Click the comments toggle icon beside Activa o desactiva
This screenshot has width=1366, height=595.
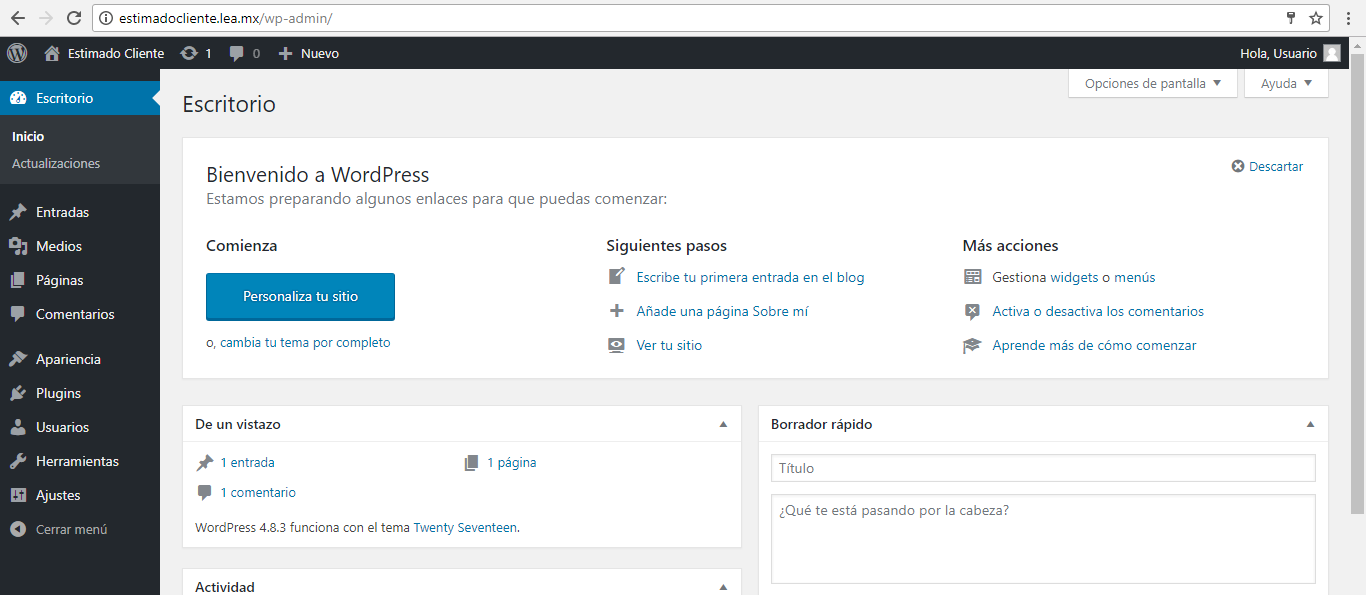tap(972, 311)
